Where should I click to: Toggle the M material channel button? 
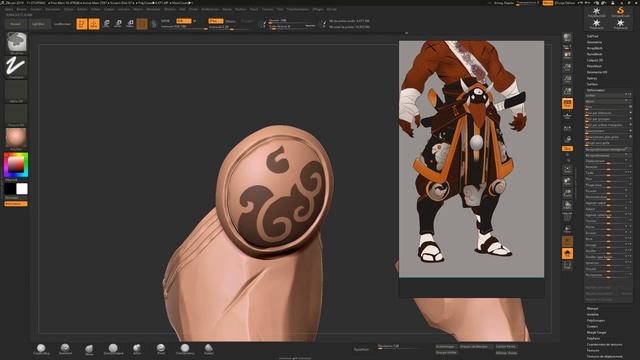pyautogui.click(x=194, y=21)
